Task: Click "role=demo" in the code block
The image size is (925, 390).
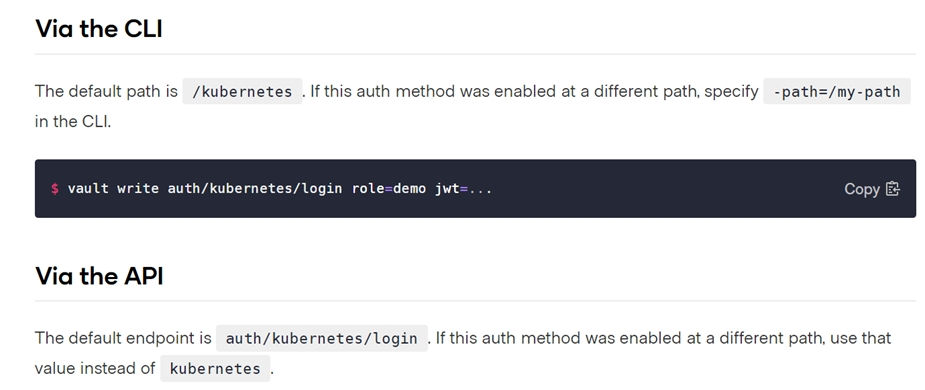Action: click(389, 189)
